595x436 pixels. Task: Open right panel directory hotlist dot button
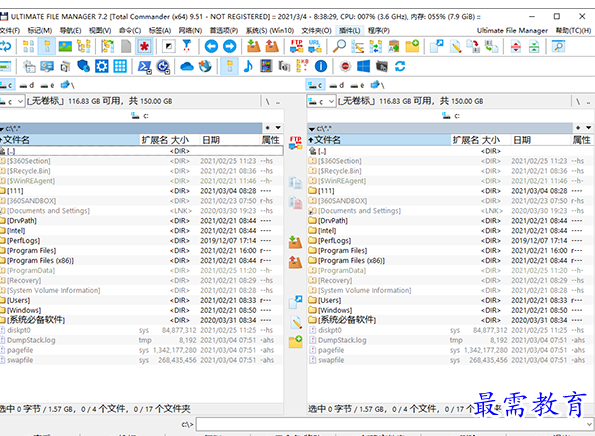click(578, 128)
